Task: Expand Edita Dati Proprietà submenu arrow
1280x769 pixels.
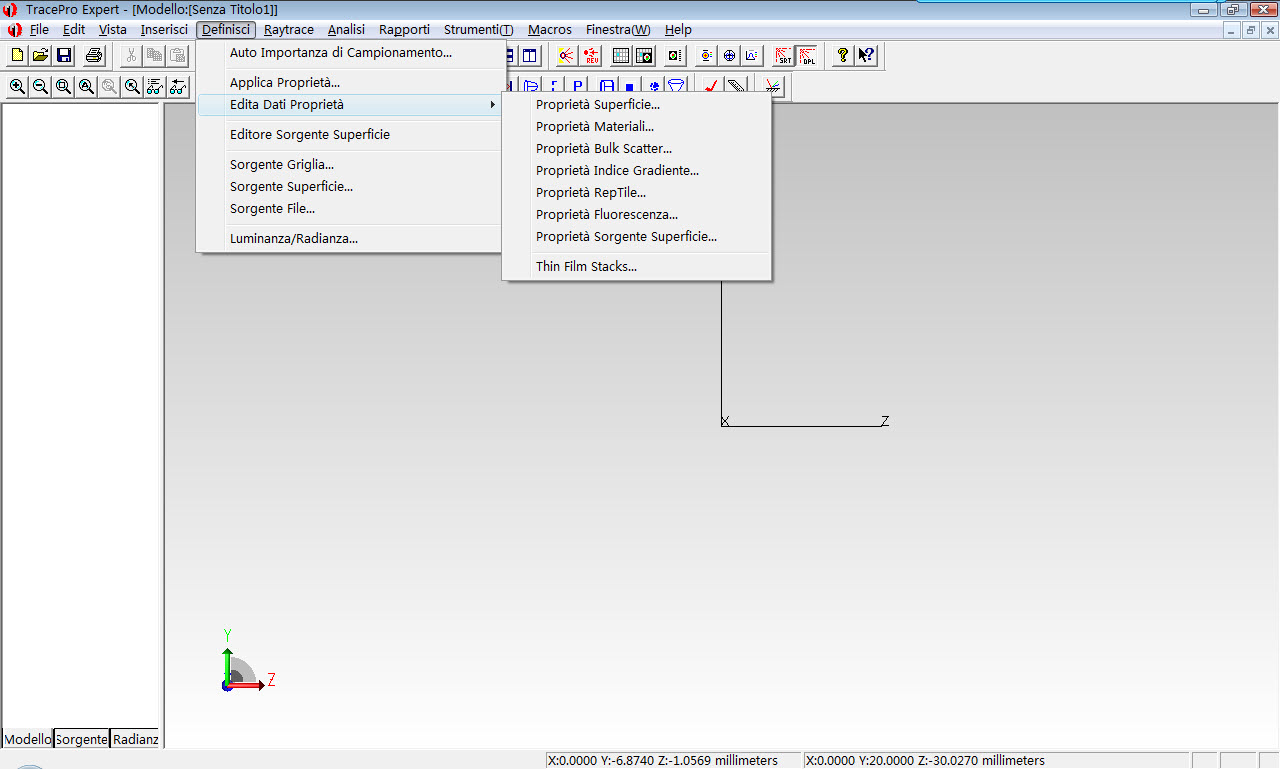Action: [x=492, y=105]
